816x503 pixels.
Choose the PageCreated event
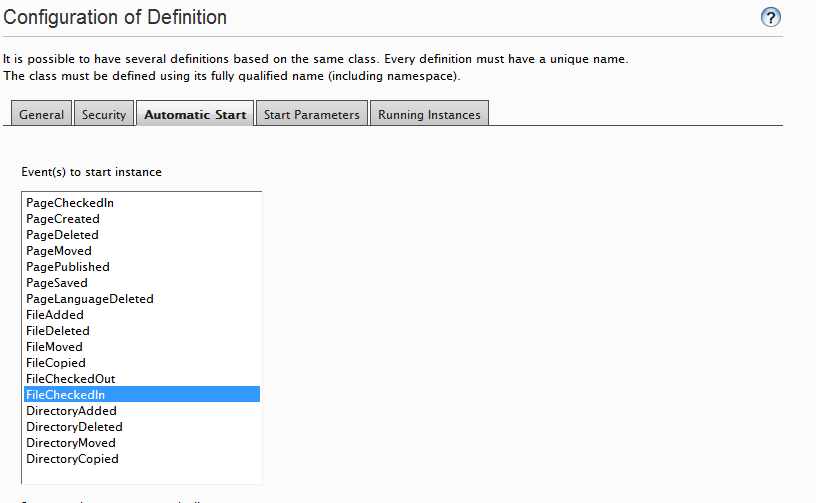[63, 219]
